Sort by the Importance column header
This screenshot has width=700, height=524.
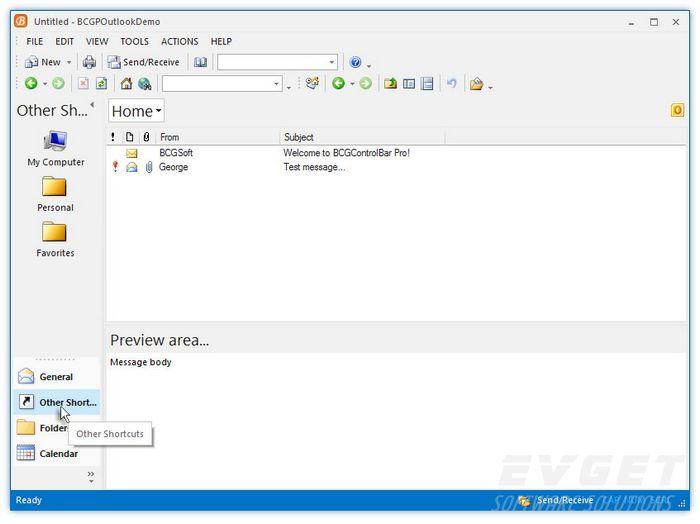coord(113,137)
